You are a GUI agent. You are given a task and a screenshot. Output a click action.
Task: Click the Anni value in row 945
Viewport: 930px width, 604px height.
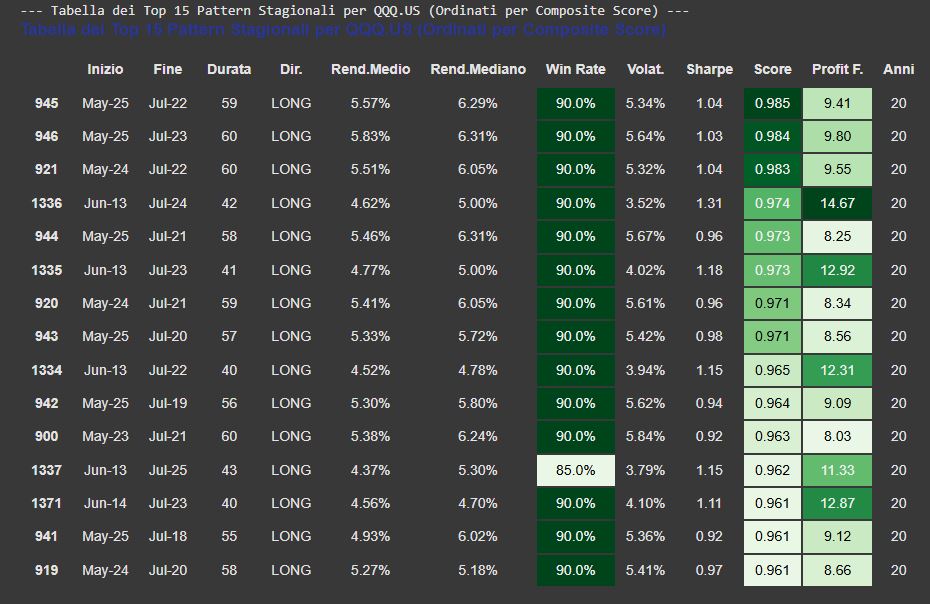pyautogui.click(x=899, y=103)
